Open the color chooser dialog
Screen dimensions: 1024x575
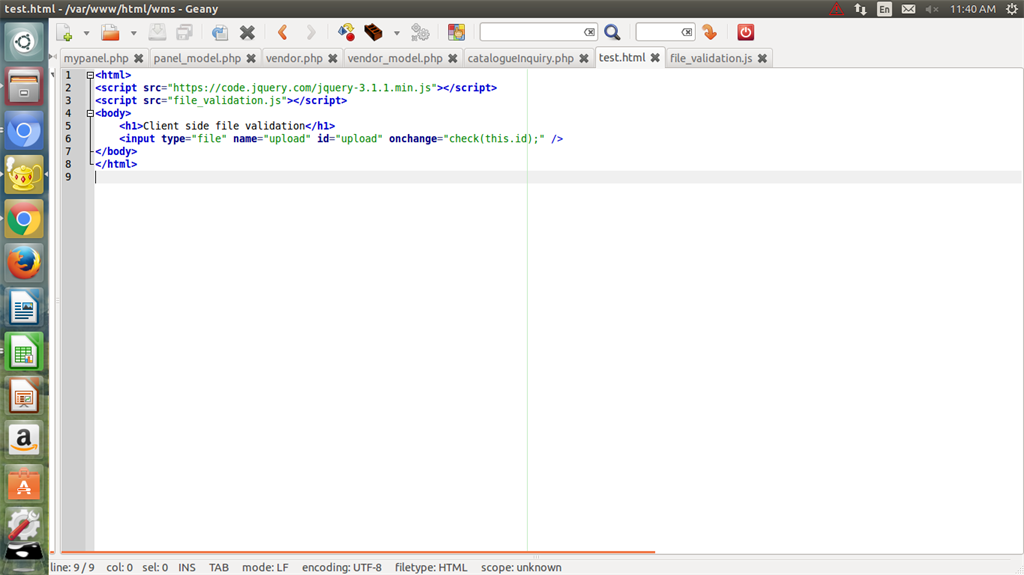(x=456, y=32)
